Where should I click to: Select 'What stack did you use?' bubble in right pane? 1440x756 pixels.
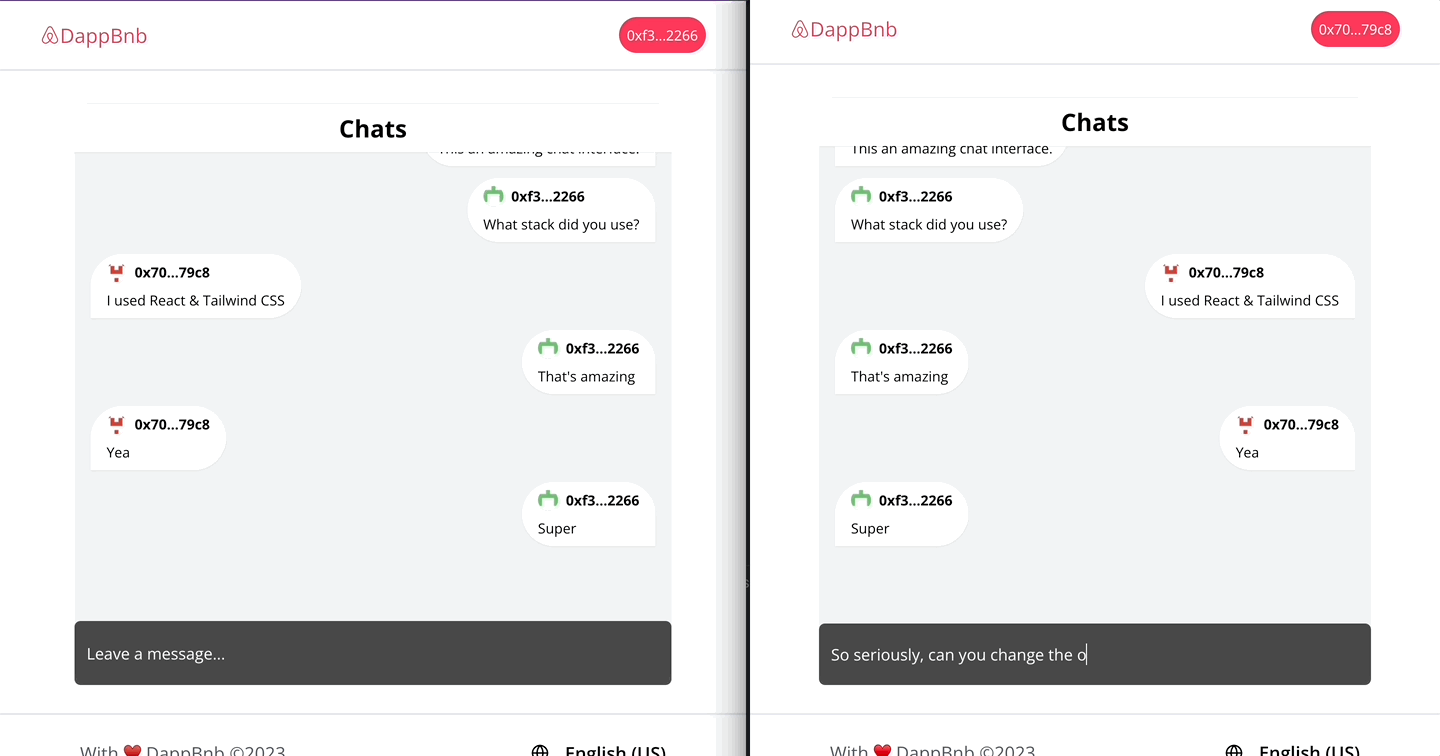(928, 211)
